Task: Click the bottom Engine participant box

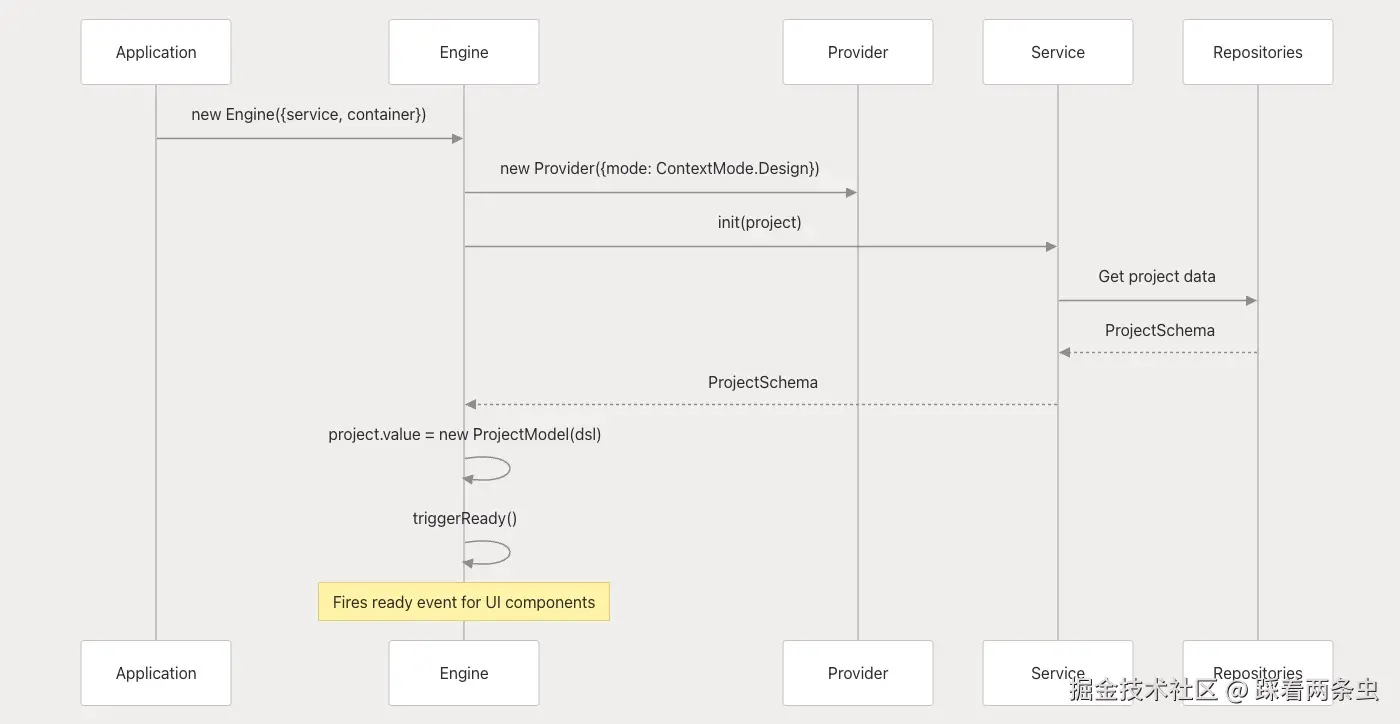Action: point(464,673)
